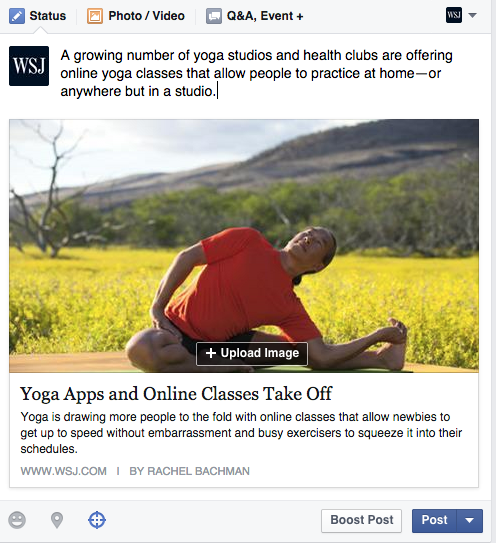Image resolution: width=496 pixels, height=543 pixels.
Task: Click in the status text field
Action: pyautogui.click(x=256, y=73)
